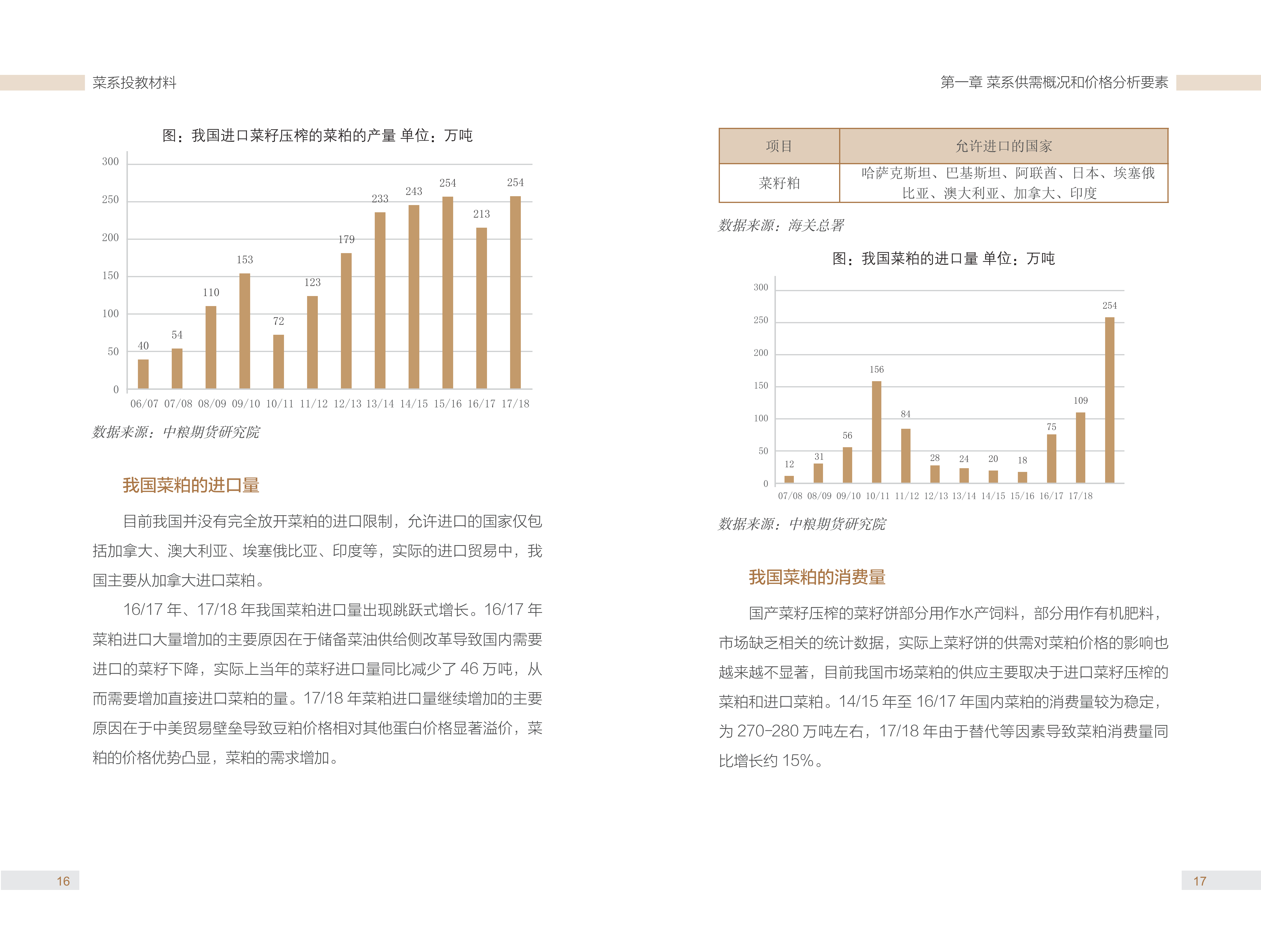Click the 243 bar in left chart
The width and height of the screenshot is (1261, 952).
click(x=414, y=297)
